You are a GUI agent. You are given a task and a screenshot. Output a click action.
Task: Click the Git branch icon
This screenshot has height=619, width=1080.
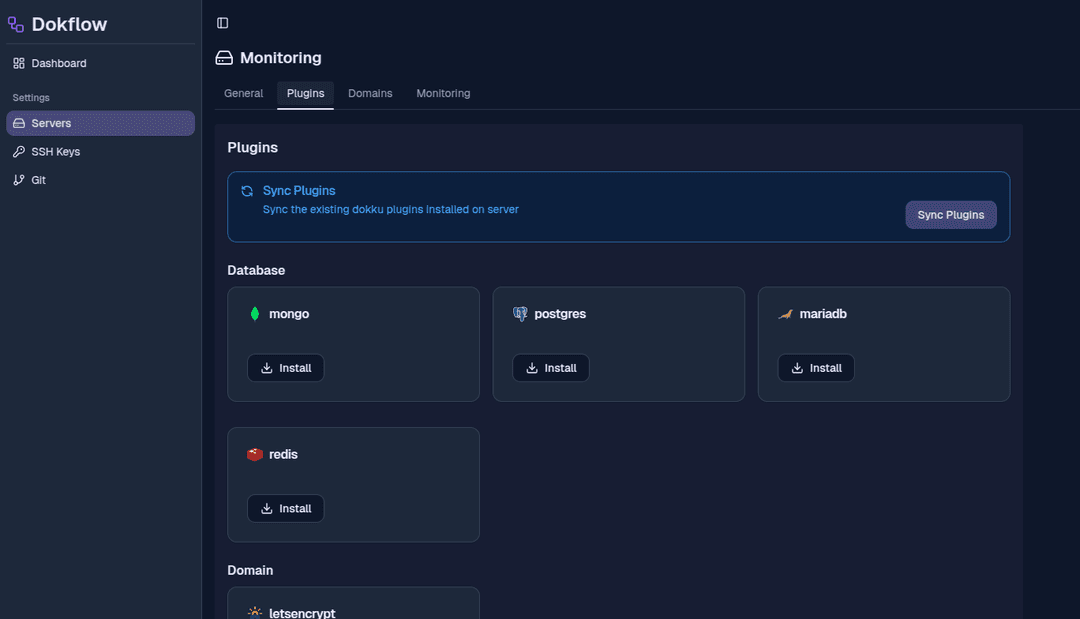point(19,180)
